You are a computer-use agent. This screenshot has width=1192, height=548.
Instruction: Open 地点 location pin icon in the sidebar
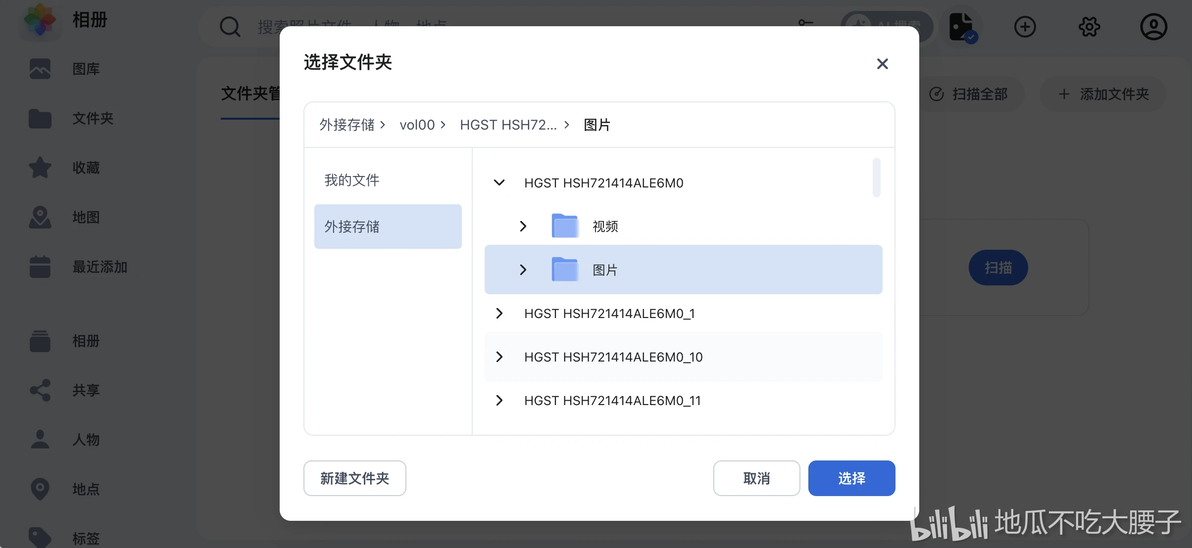click(x=40, y=489)
